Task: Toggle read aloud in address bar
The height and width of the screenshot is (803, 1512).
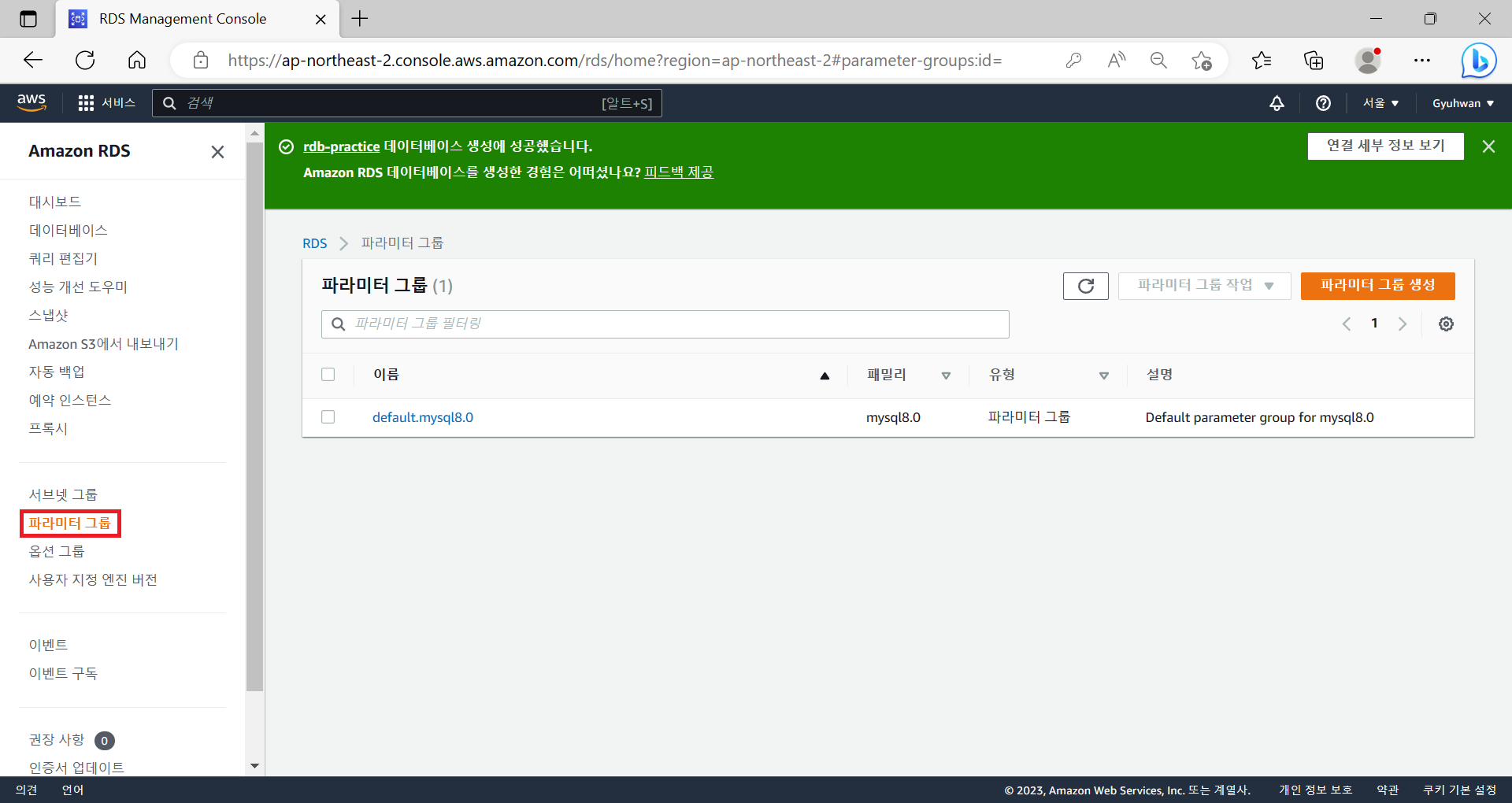Action: tap(1116, 60)
